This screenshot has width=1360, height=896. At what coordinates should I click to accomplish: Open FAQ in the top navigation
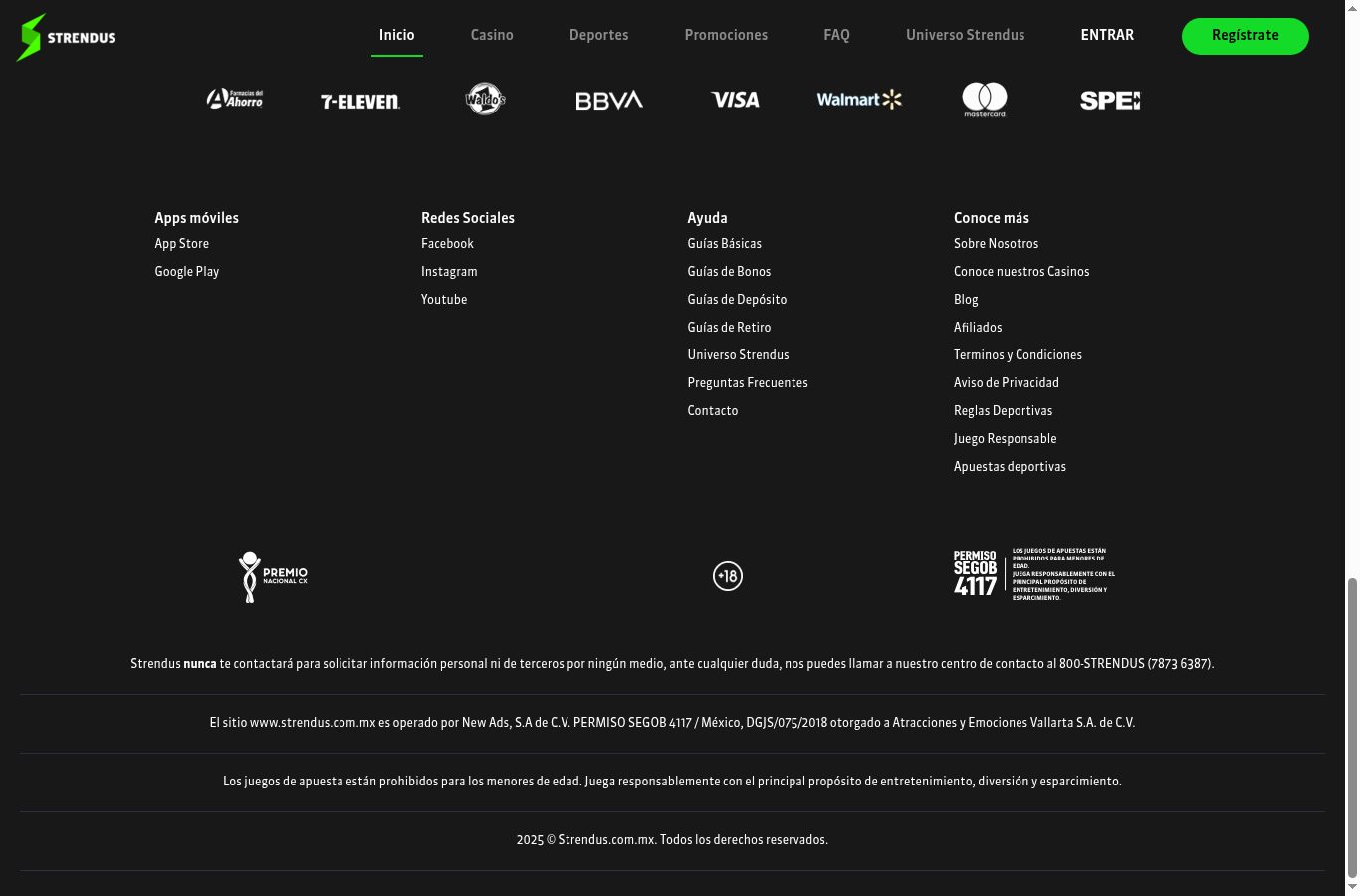tap(837, 35)
